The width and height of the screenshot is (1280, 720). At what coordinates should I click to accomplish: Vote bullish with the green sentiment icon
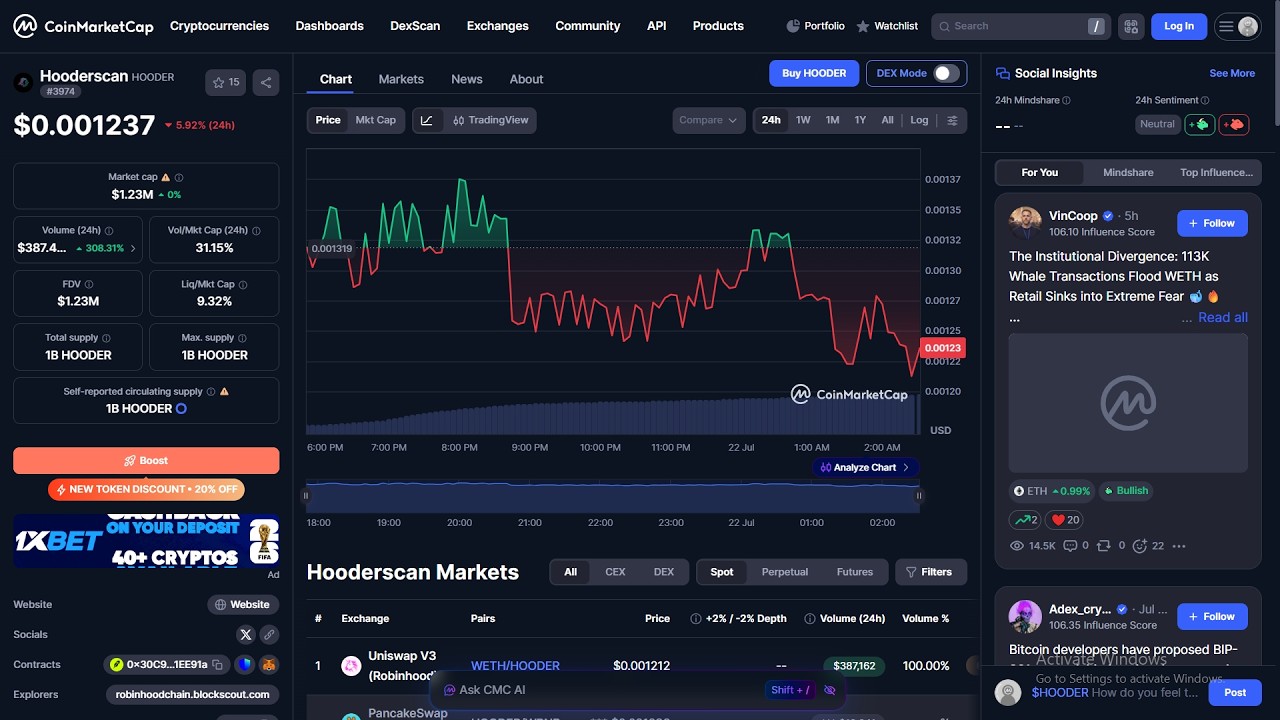(1199, 124)
